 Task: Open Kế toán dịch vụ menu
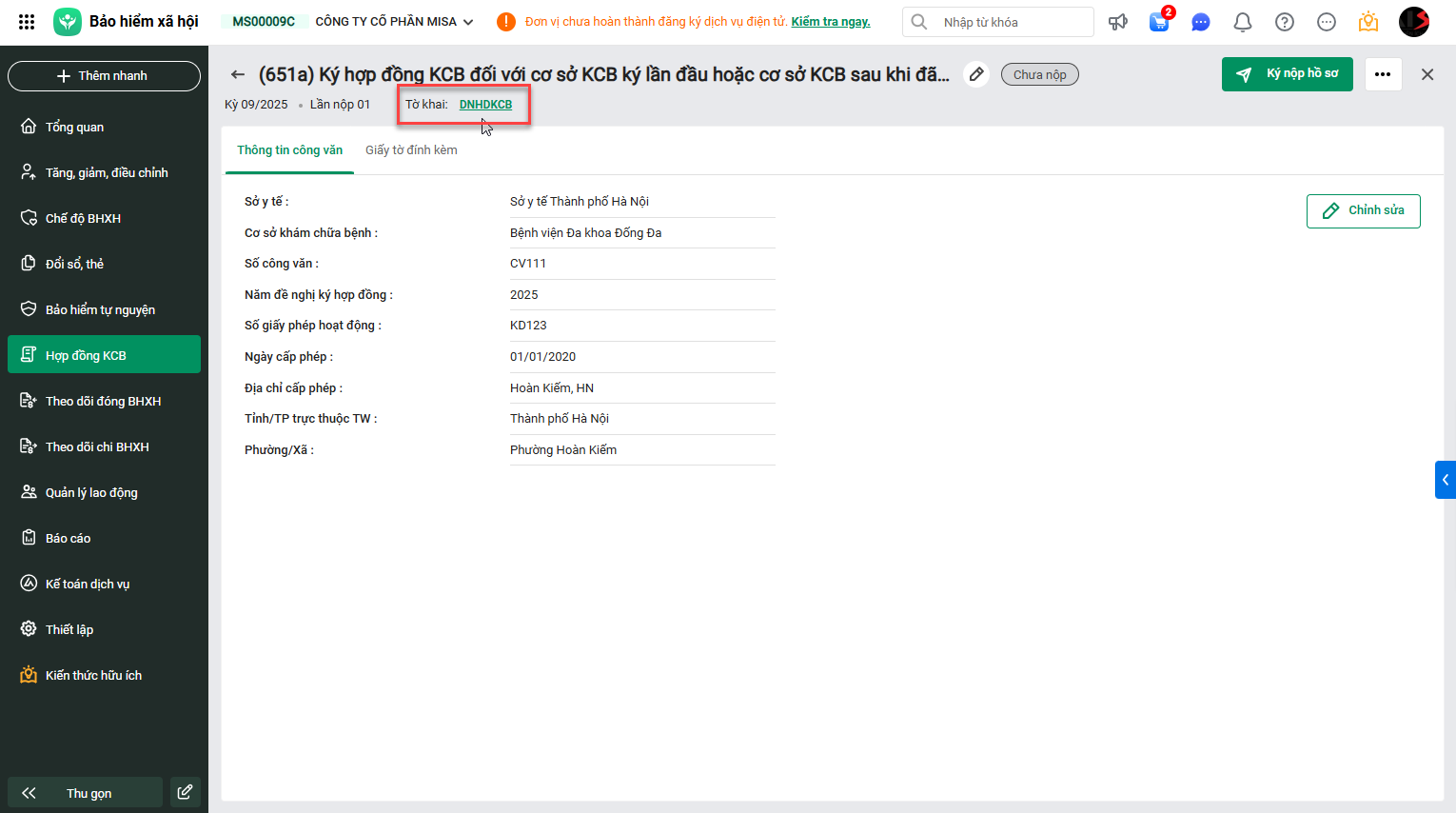tap(104, 584)
